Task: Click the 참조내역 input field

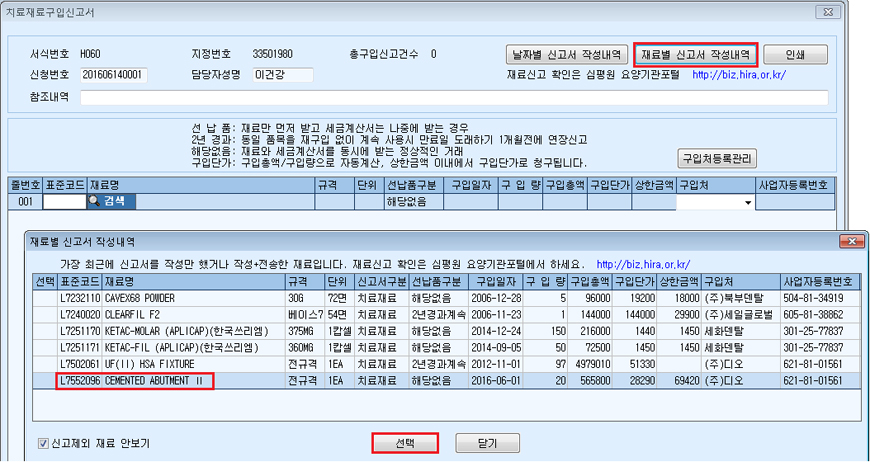Action: click(x=454, y=97)
